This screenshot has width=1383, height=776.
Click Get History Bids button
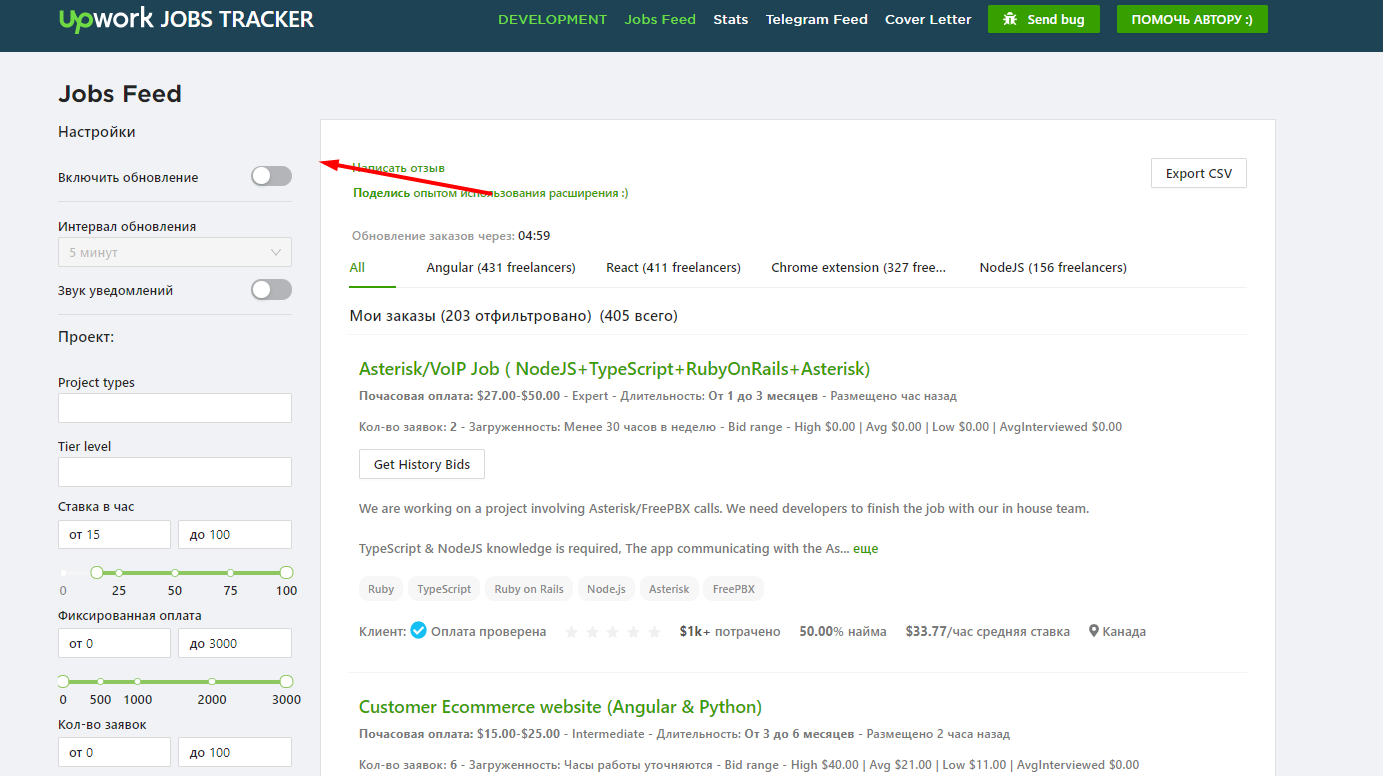(422, 464)
